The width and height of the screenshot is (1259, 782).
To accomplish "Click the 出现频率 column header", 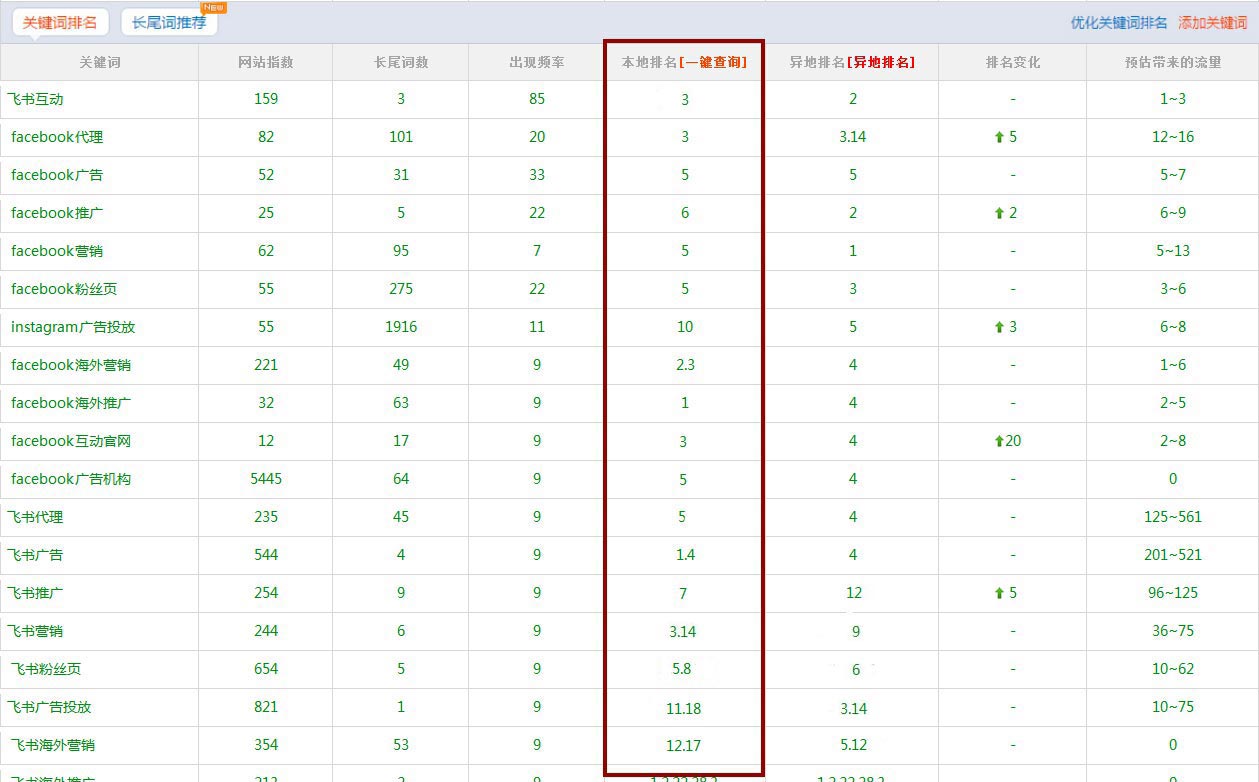I will [x=537, y=62].
